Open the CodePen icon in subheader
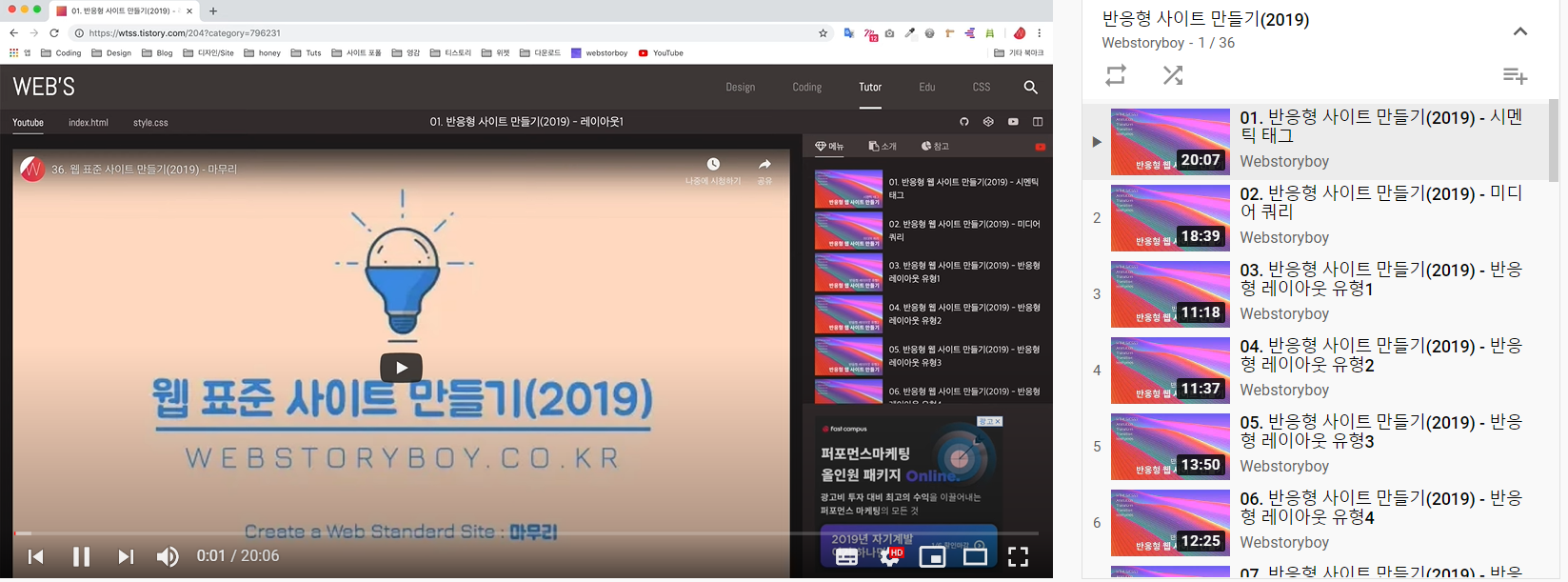 pyautogui.click(x=988, y=122)
